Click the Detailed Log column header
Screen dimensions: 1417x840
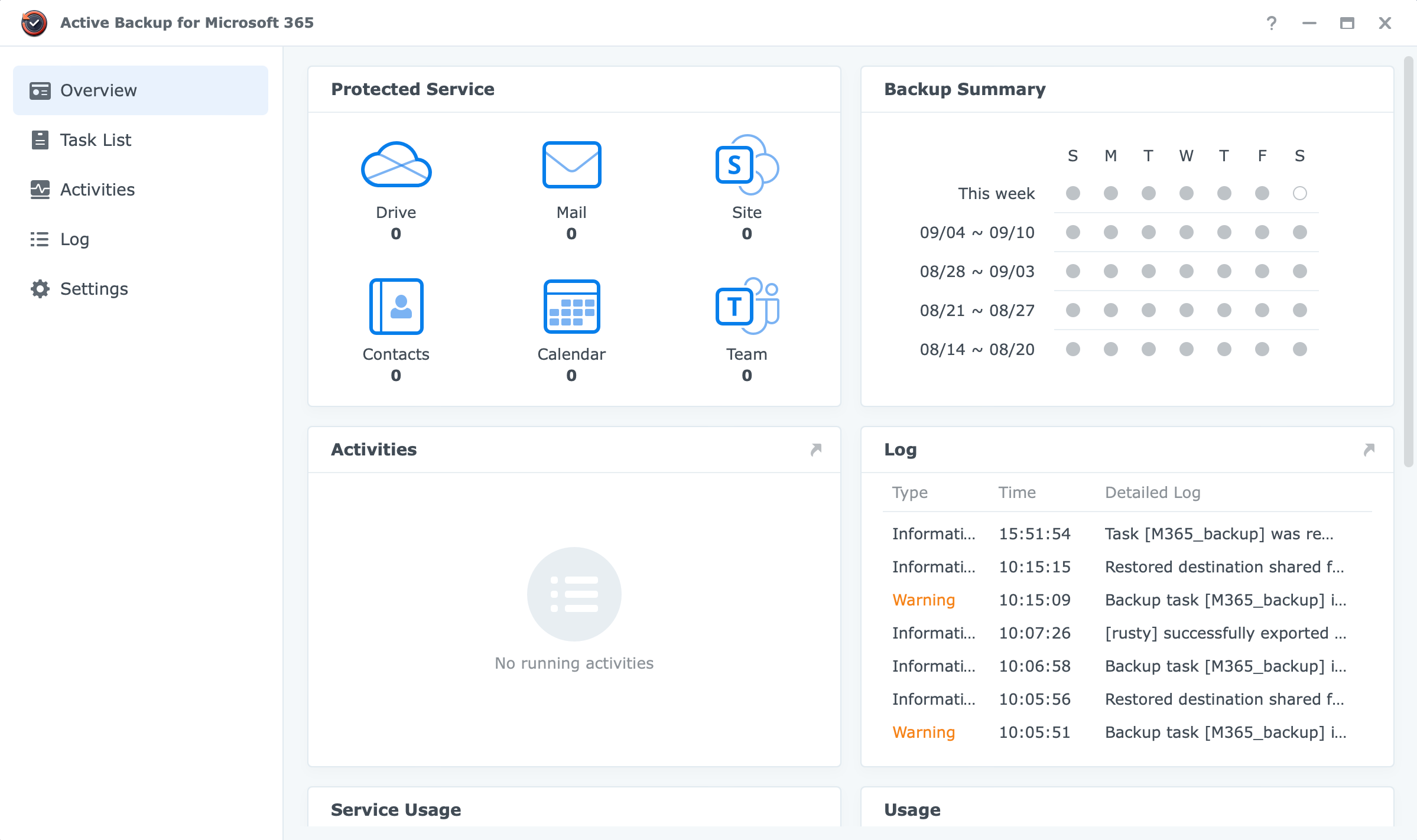click(1153, 493)
